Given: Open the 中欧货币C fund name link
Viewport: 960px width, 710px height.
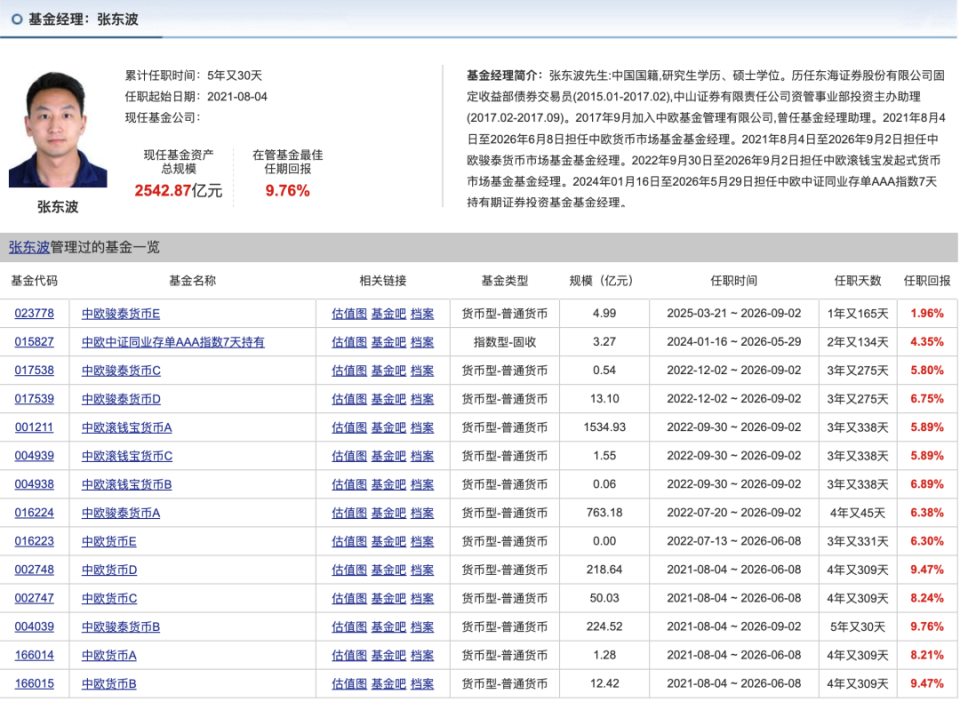Looking at the screenshot, I should (x=109, y=599).
